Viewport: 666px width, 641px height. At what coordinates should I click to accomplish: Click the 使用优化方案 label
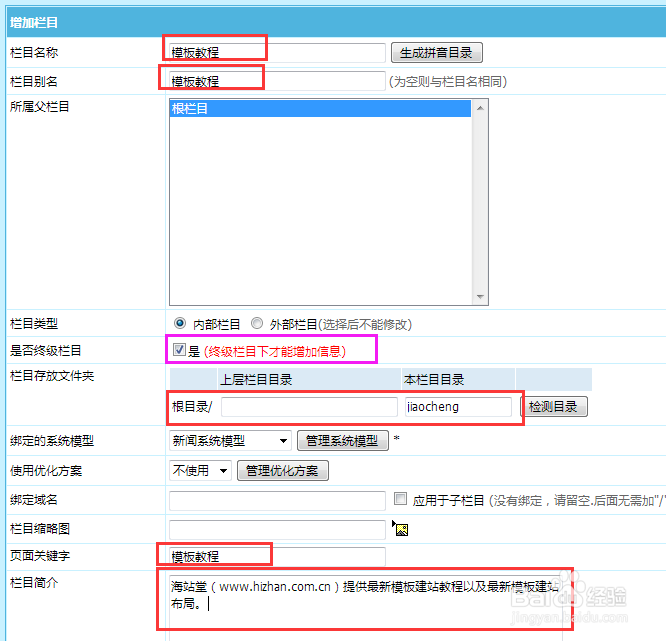click(46, 470)
